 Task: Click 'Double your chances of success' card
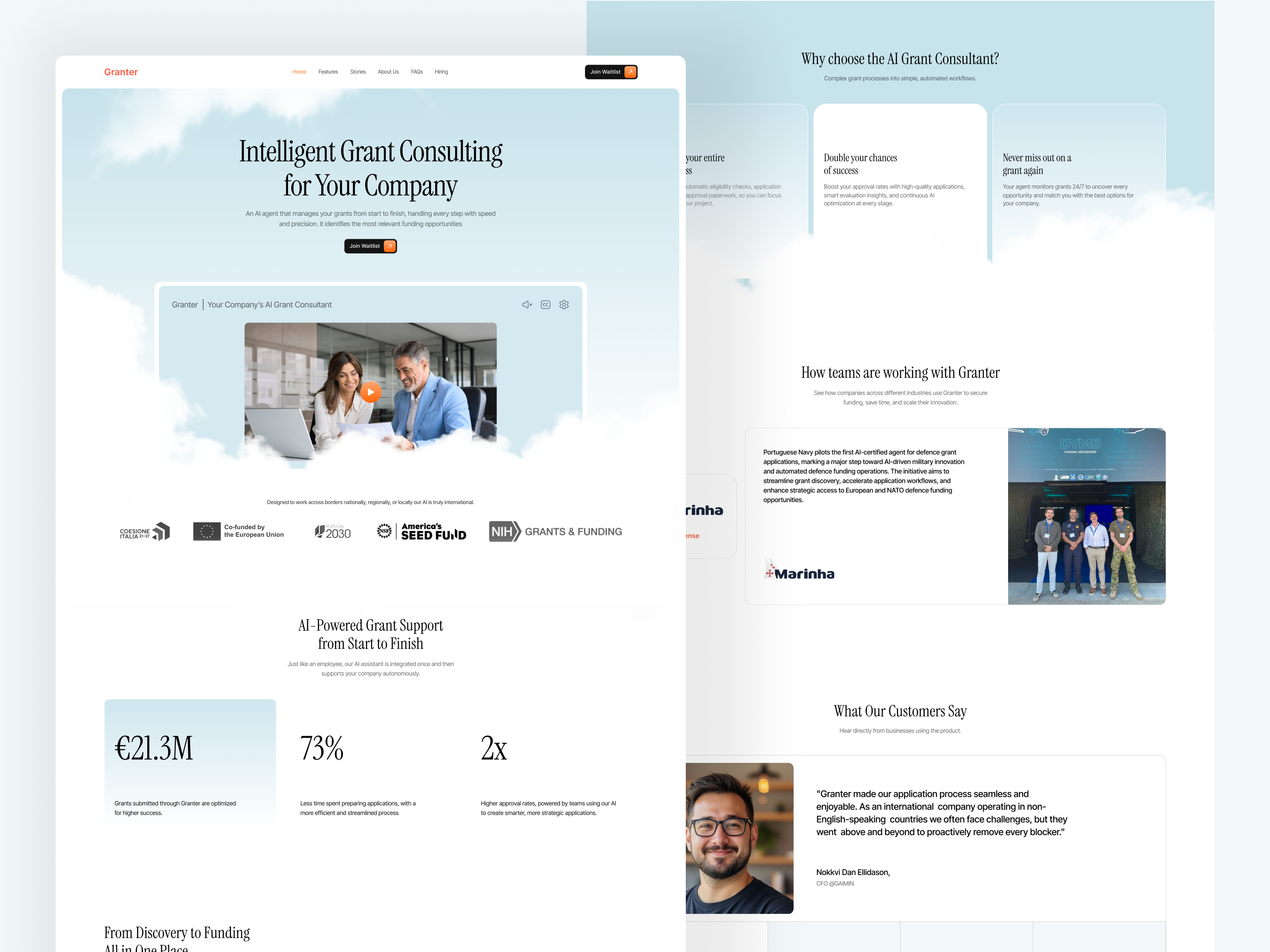pos(900,184)
